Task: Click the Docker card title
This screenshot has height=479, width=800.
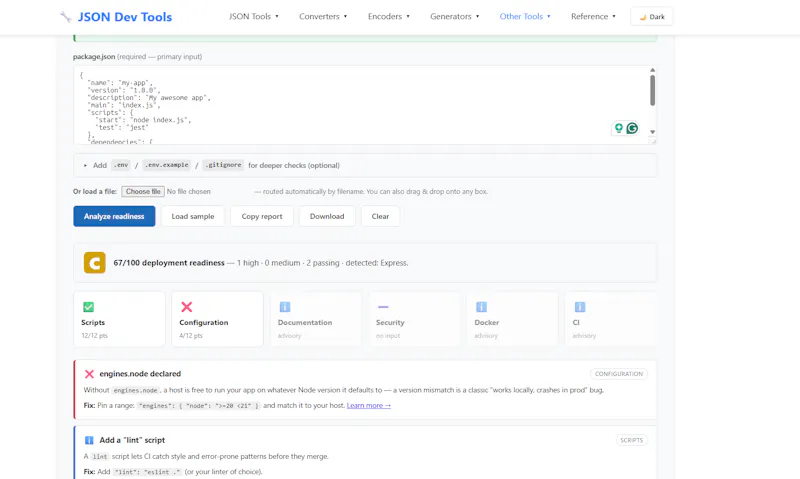Action: tap(487, 322)
